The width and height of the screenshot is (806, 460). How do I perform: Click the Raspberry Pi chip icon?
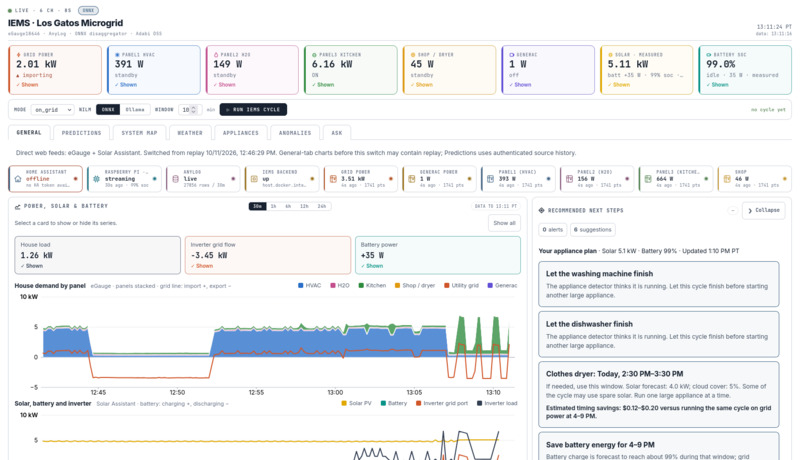(96, 179)
